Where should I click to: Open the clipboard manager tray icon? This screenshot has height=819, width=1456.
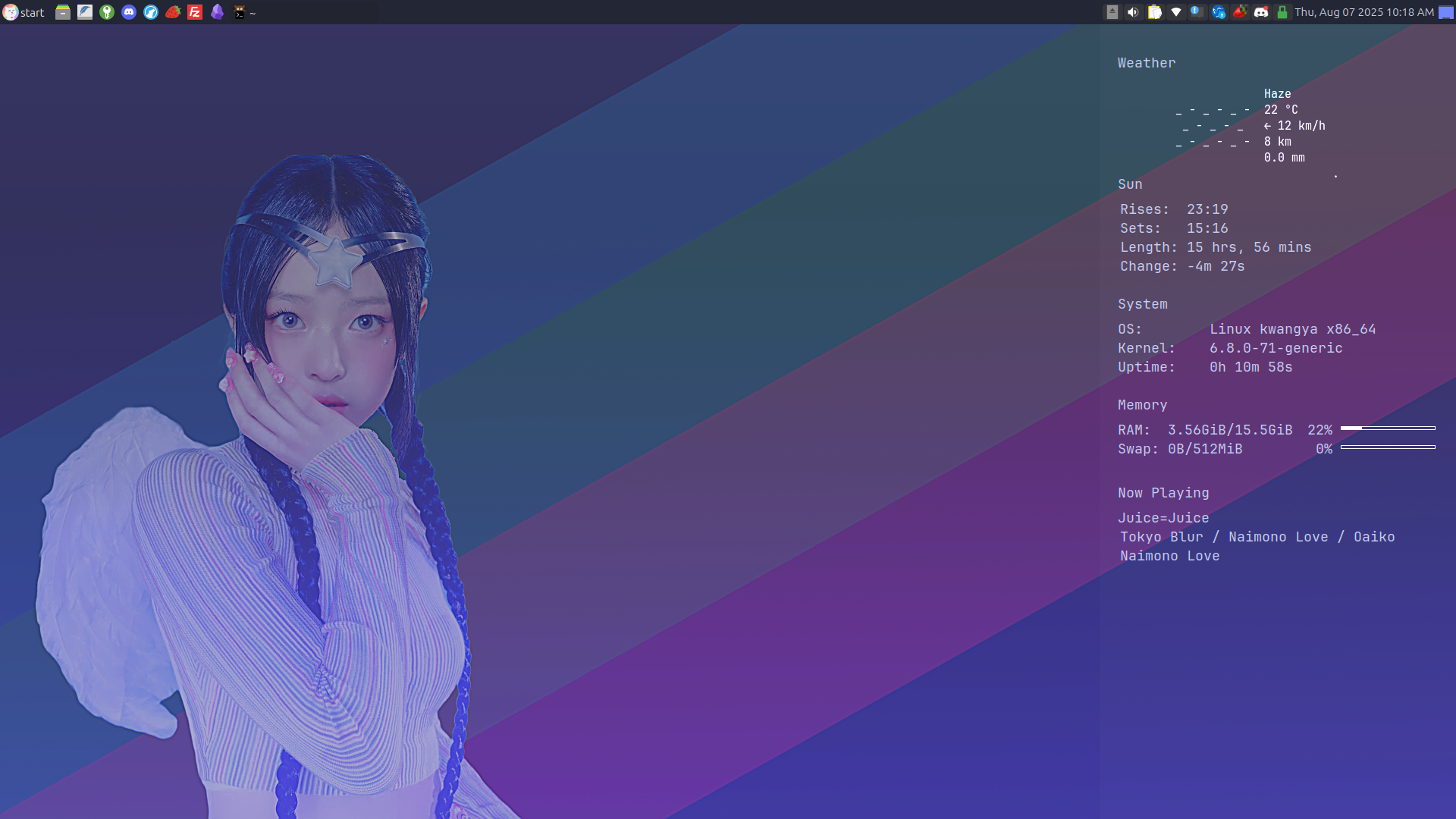pos(1154,12)
